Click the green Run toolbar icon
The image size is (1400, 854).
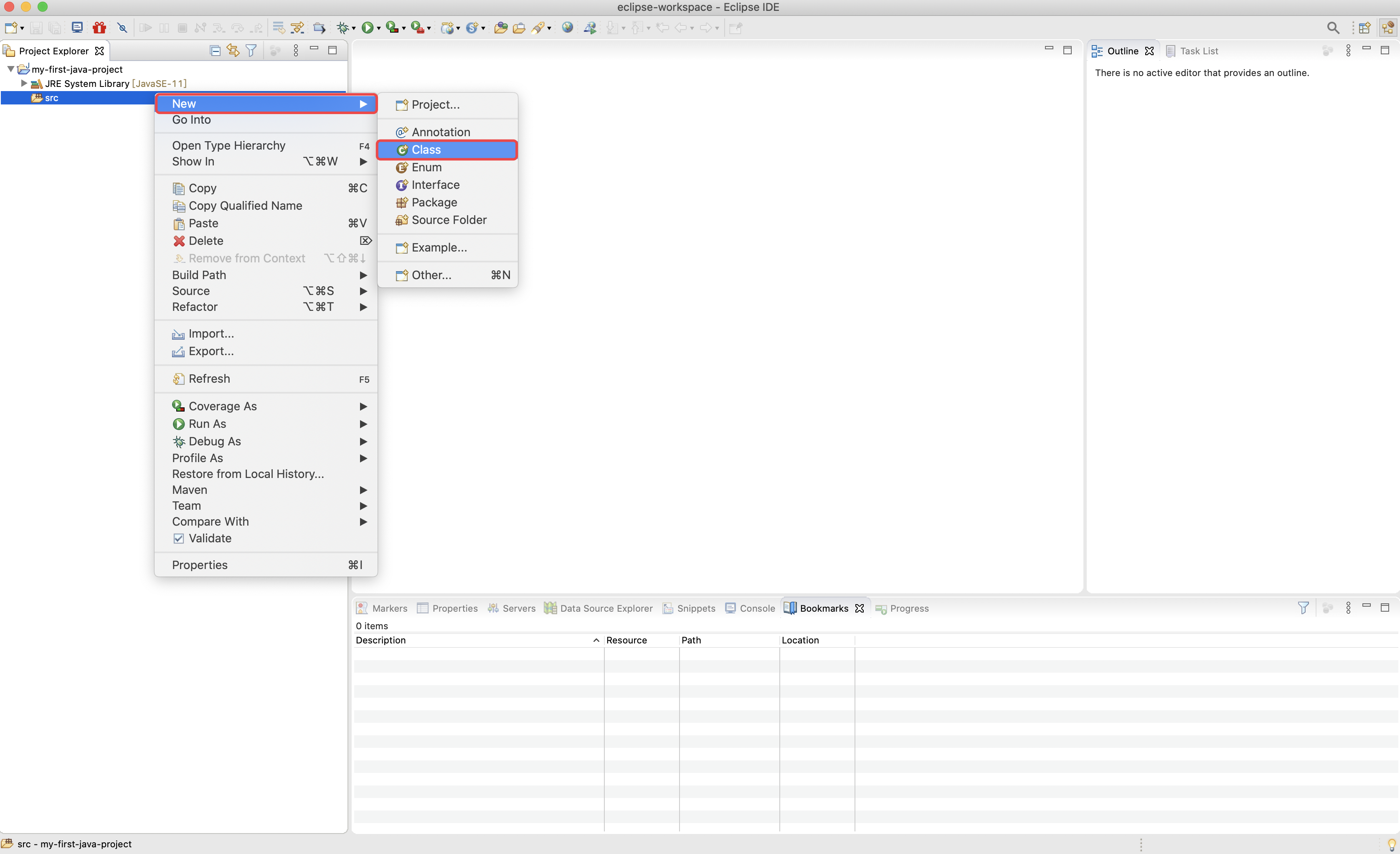[x=368, y=27]
